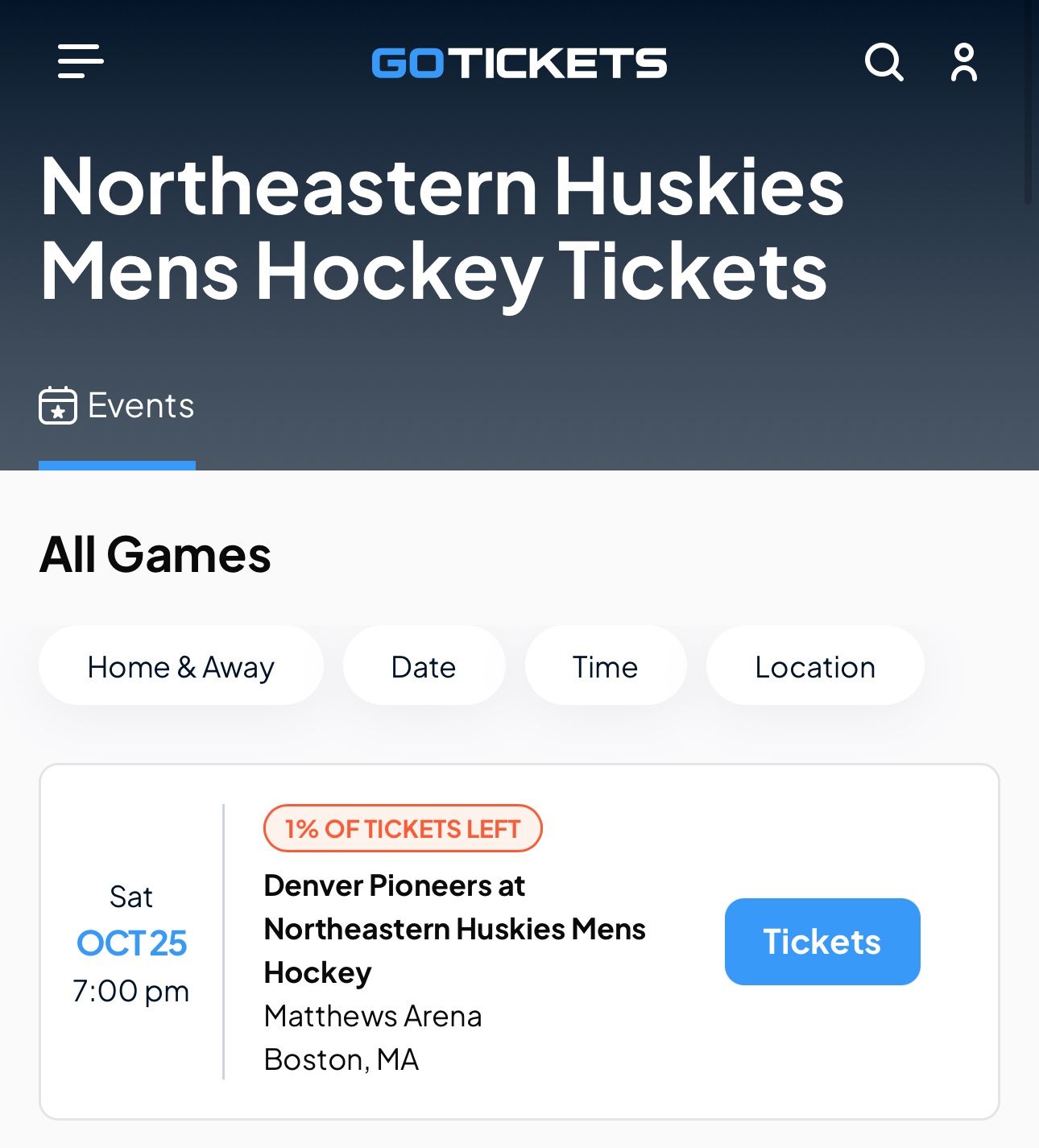Open the hamburger navigation menu
This screenshot has width=1039, height=1148.
(80, 61)
